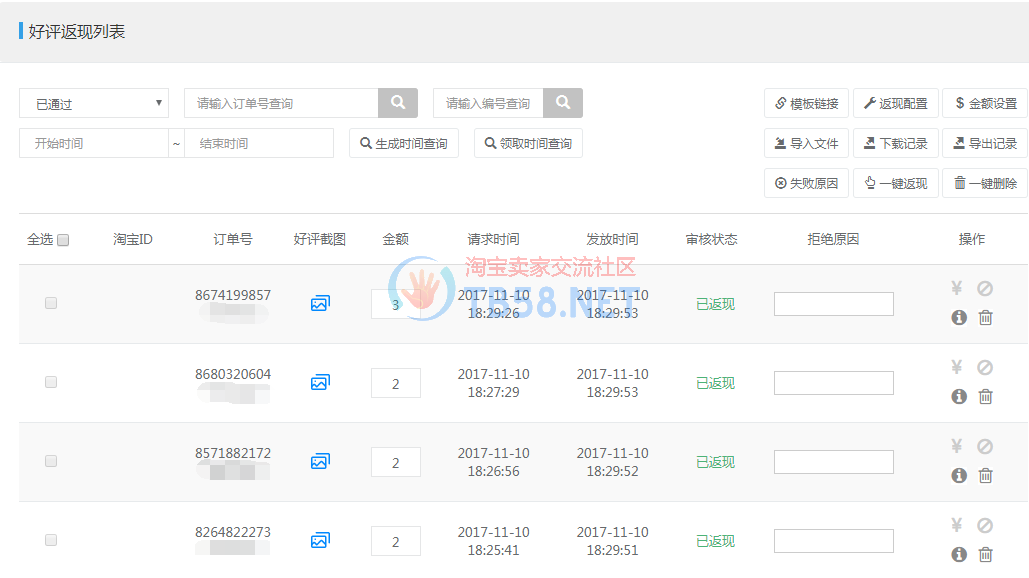Click the reject reason field in first row

click(833, 304)
